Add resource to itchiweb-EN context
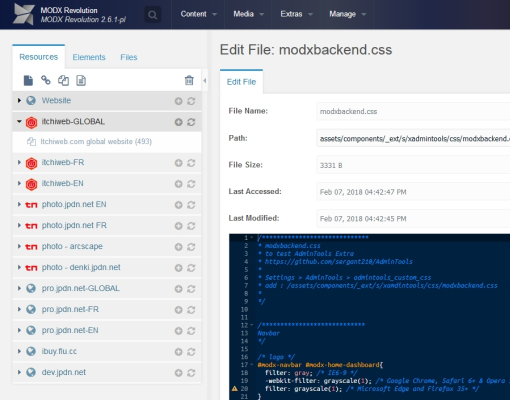Screen dimensions: 510x400 179,184
